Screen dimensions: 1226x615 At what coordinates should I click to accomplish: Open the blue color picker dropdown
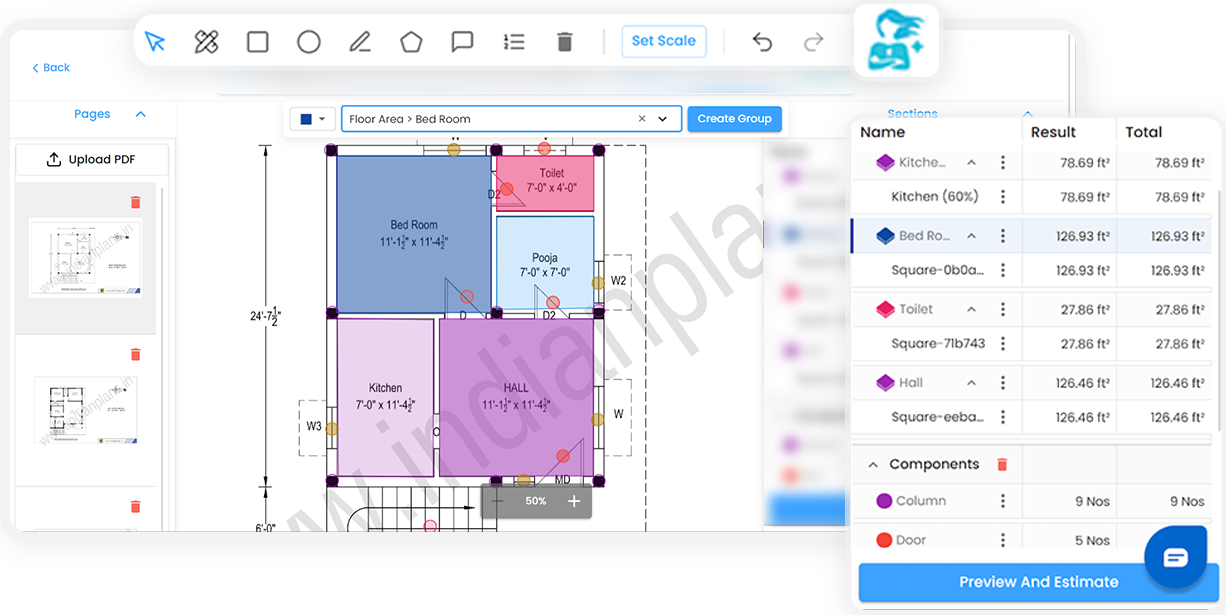pyautogui.click(x=313, y=119)
